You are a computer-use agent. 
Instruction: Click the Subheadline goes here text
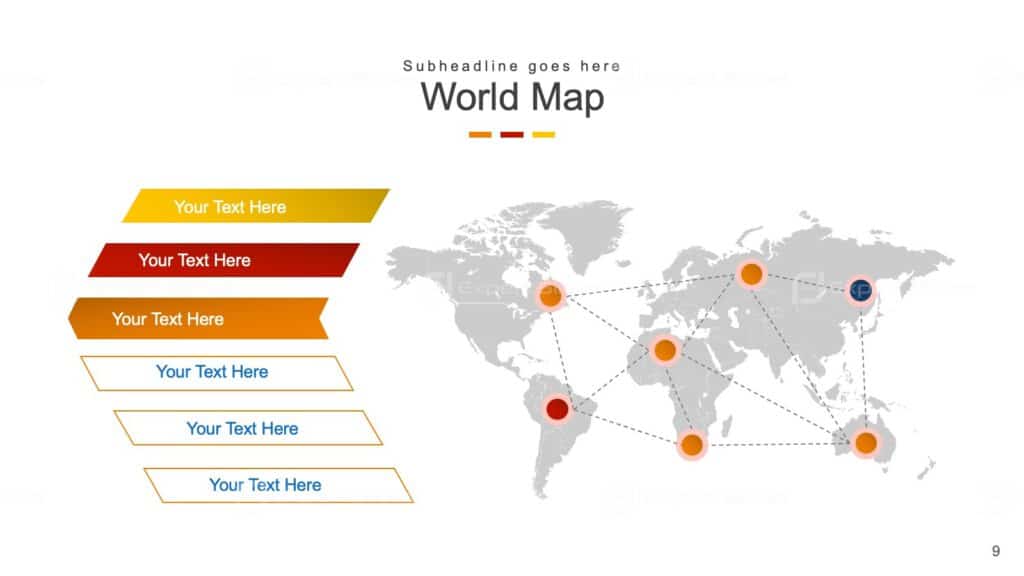click(x=511, y=66)
